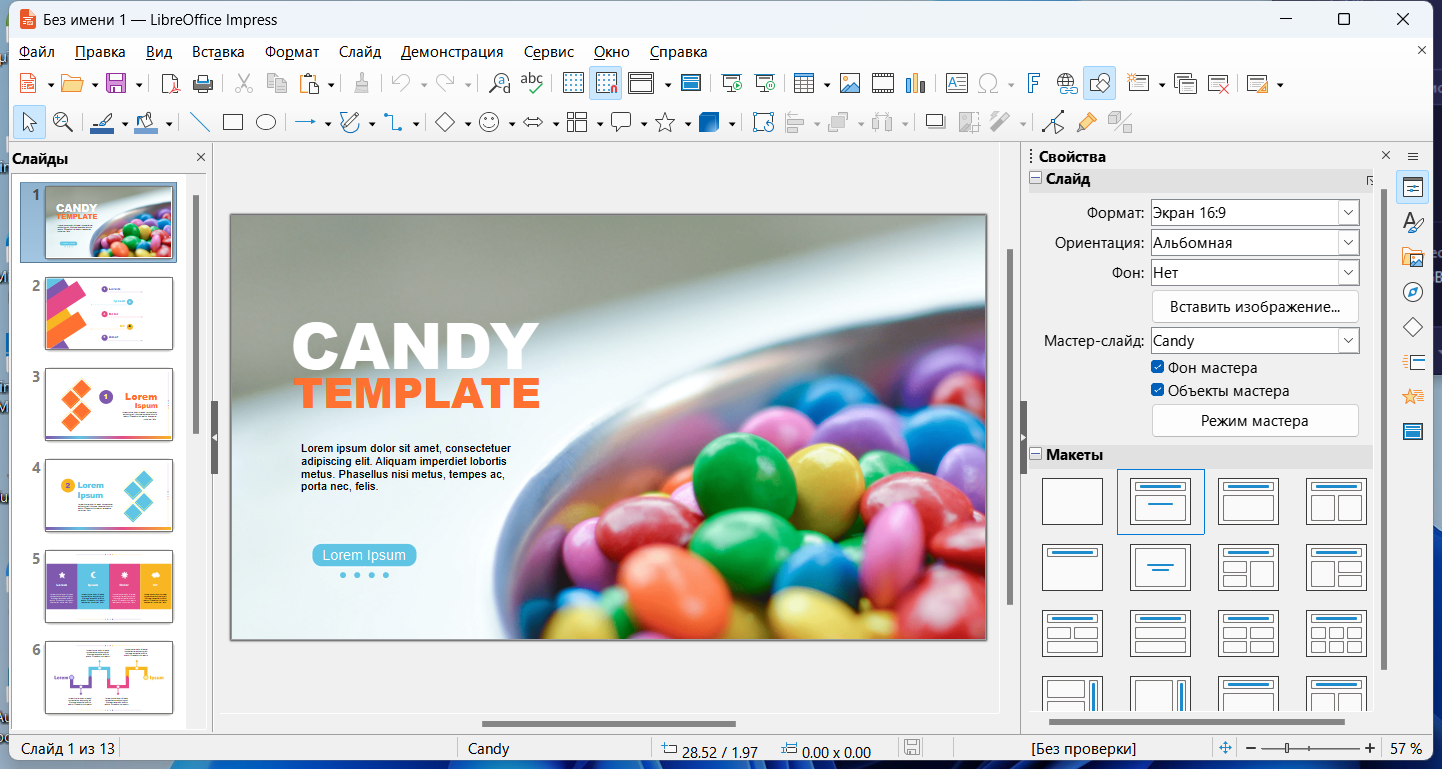This screenshot has width=1442, height=769.
Task: Start slideshow from first slide
Action: point(732,84)
